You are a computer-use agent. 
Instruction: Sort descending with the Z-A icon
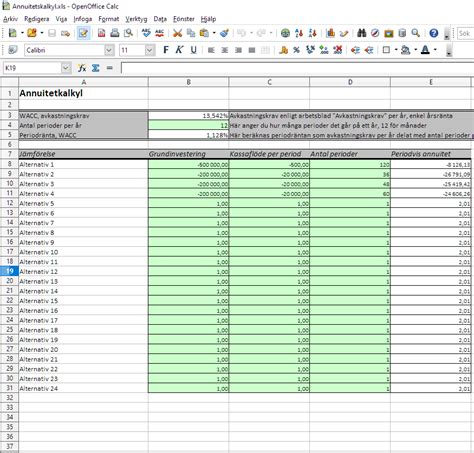coord(312,33)
